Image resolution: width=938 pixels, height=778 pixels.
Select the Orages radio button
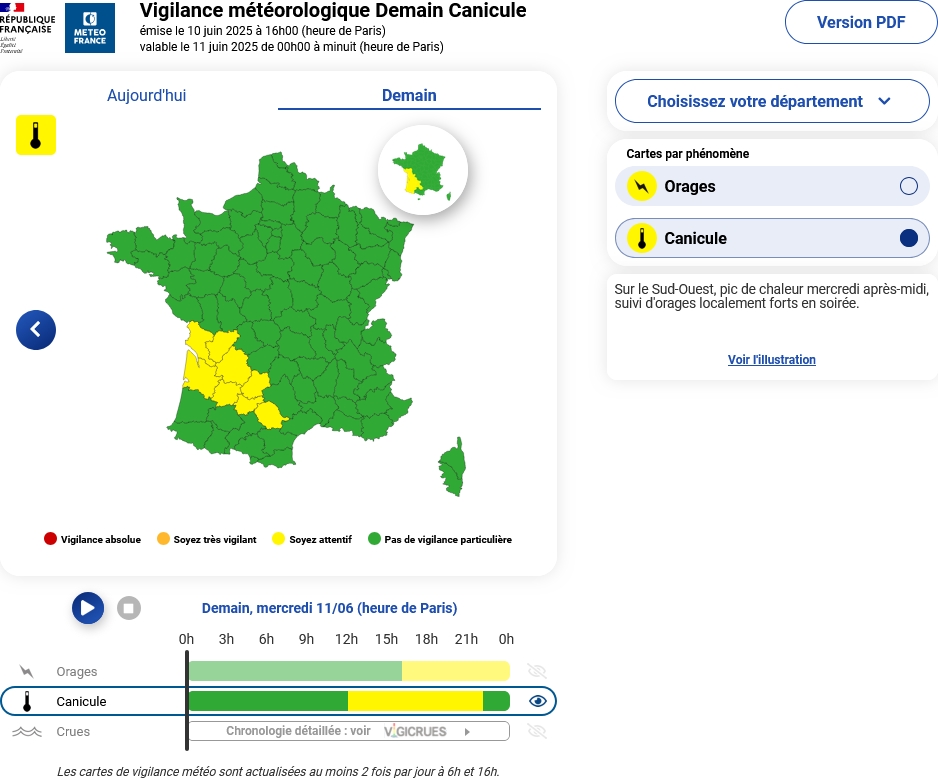pos(909,187)
